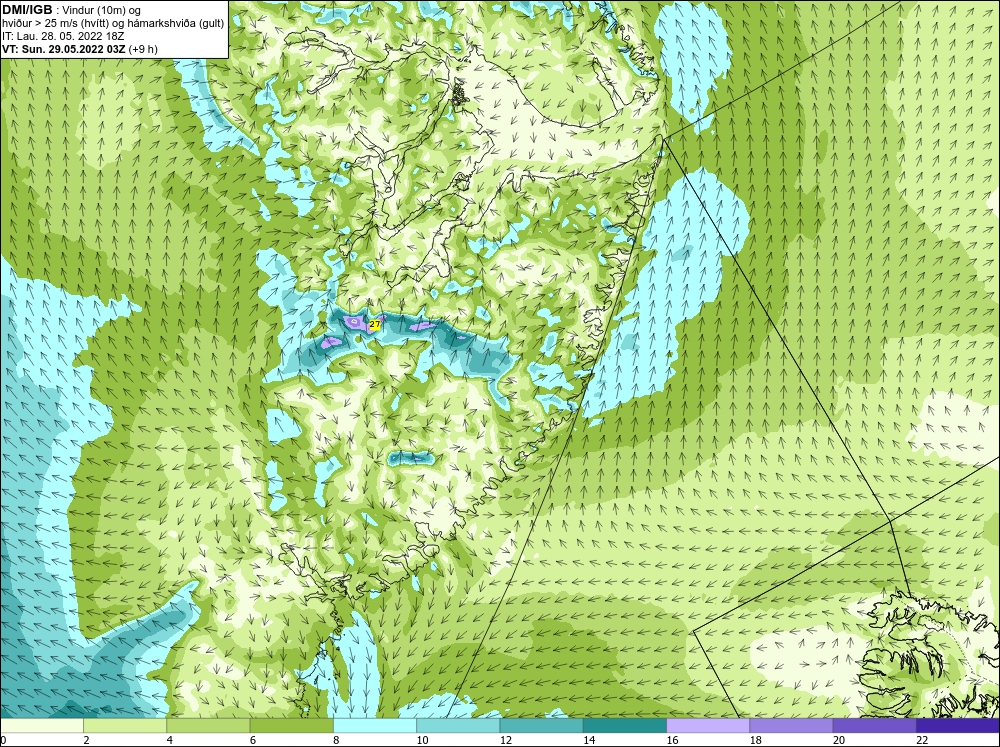Pick the 0–2 m/s palest legend swatch

click(41, 725)
